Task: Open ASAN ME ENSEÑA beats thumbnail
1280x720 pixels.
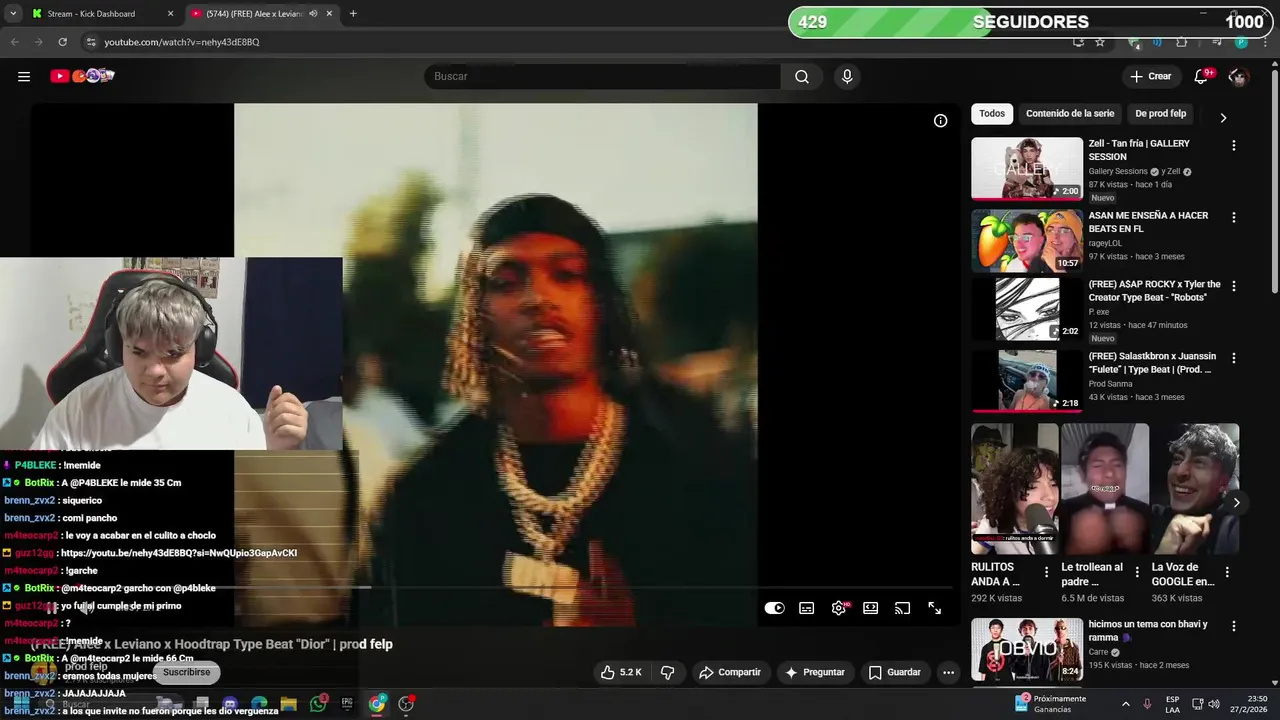Action: point(1027,240)
